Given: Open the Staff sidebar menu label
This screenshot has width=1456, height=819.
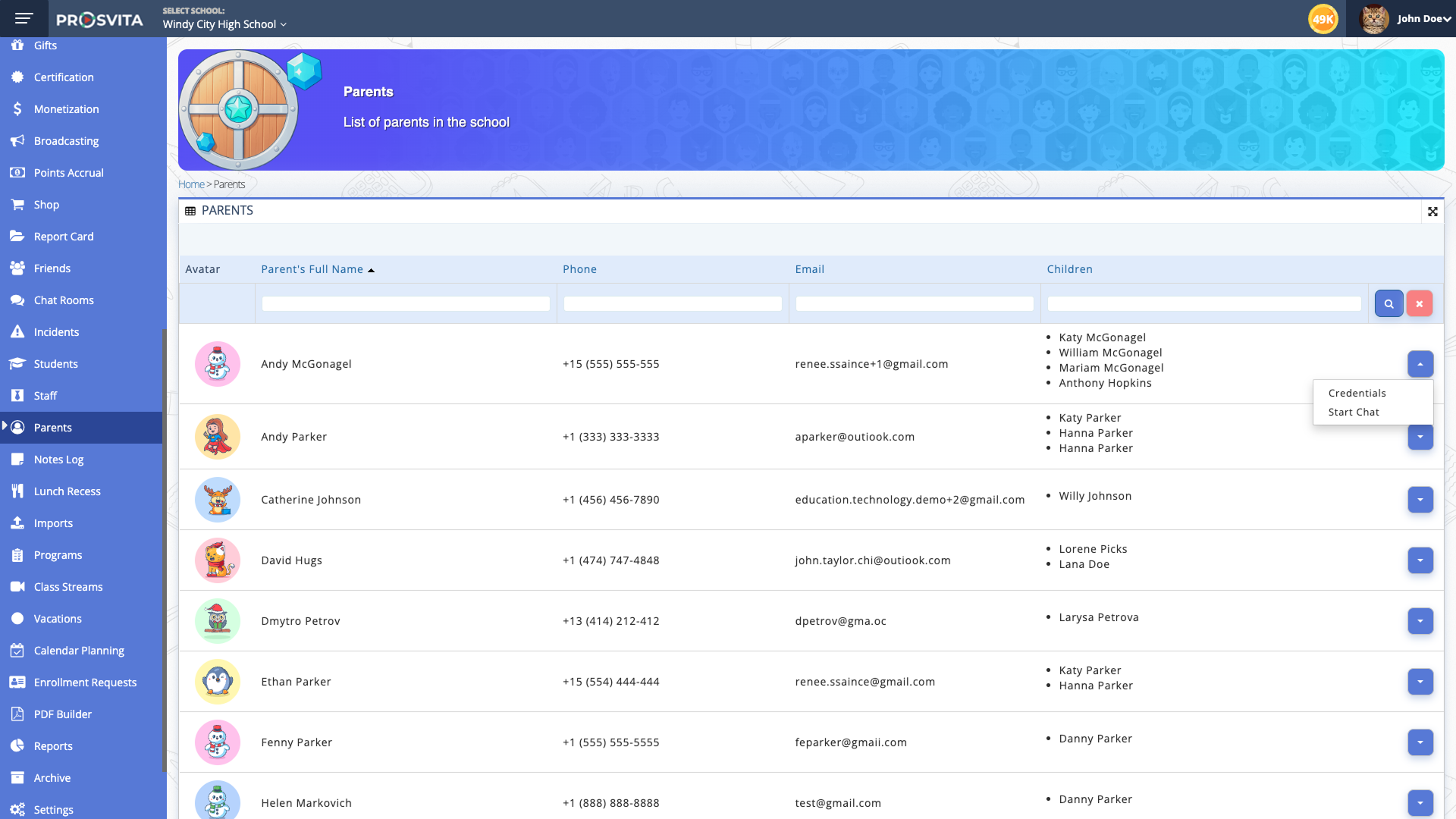Looking at the screenshot, I should (45, 396).
